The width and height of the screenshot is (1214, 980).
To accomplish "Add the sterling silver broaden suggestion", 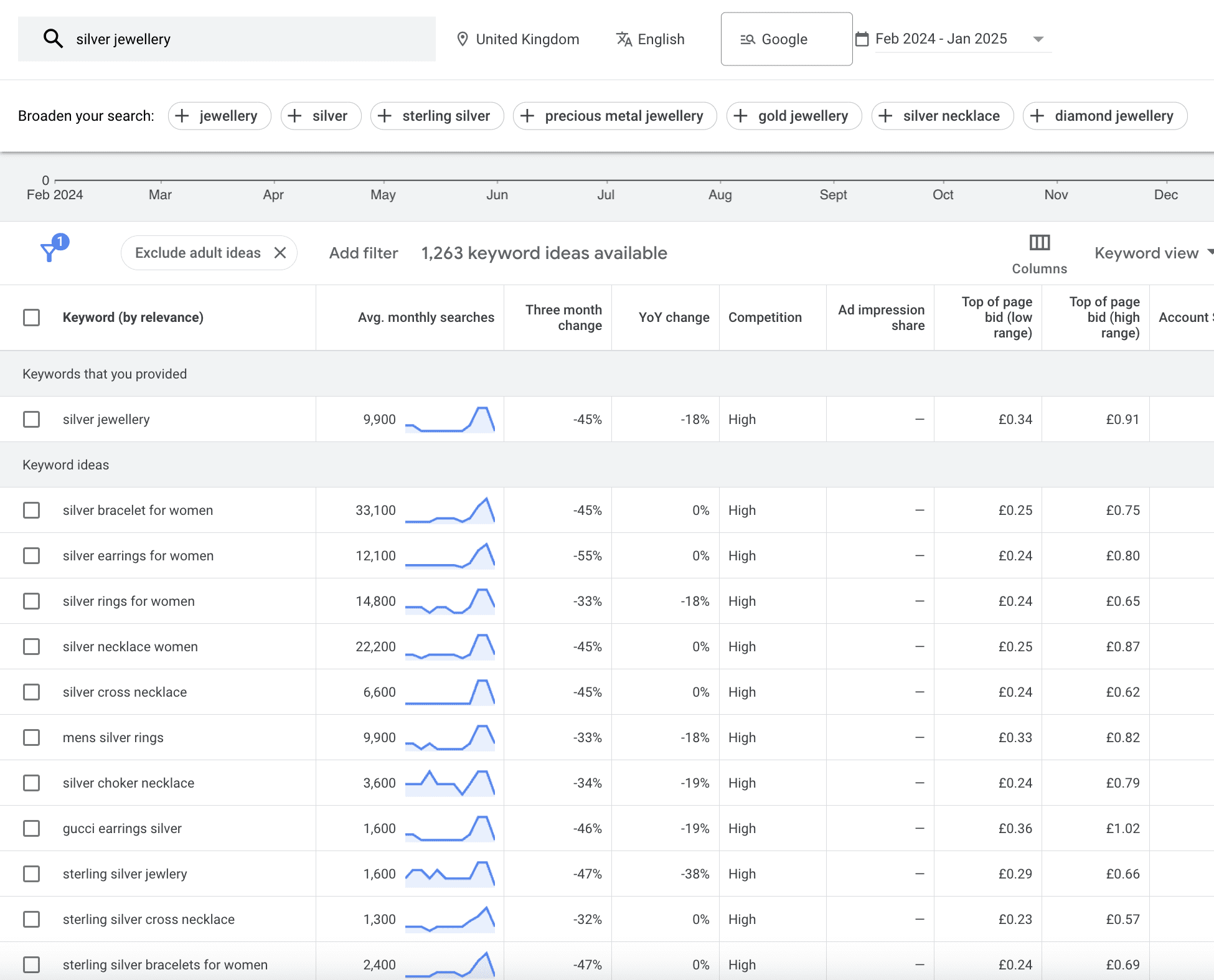I will tap(436, 116).
